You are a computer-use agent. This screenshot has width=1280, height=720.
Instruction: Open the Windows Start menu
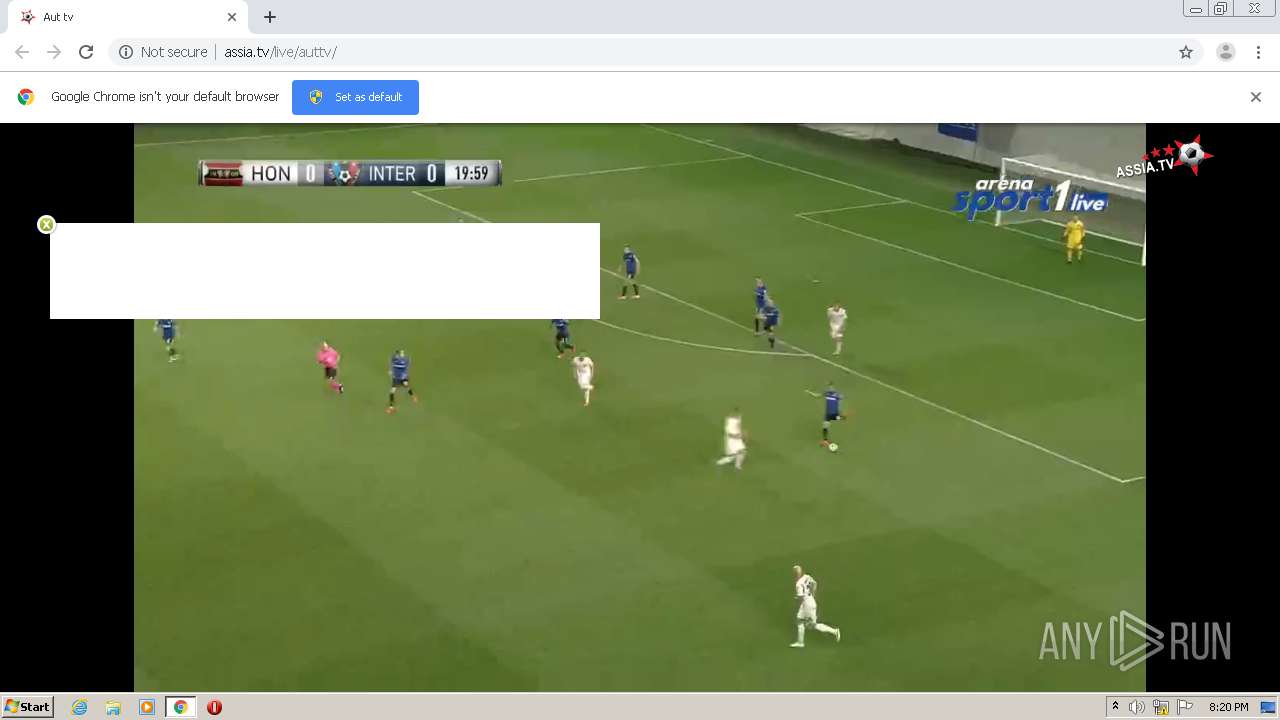coord(27,707)
